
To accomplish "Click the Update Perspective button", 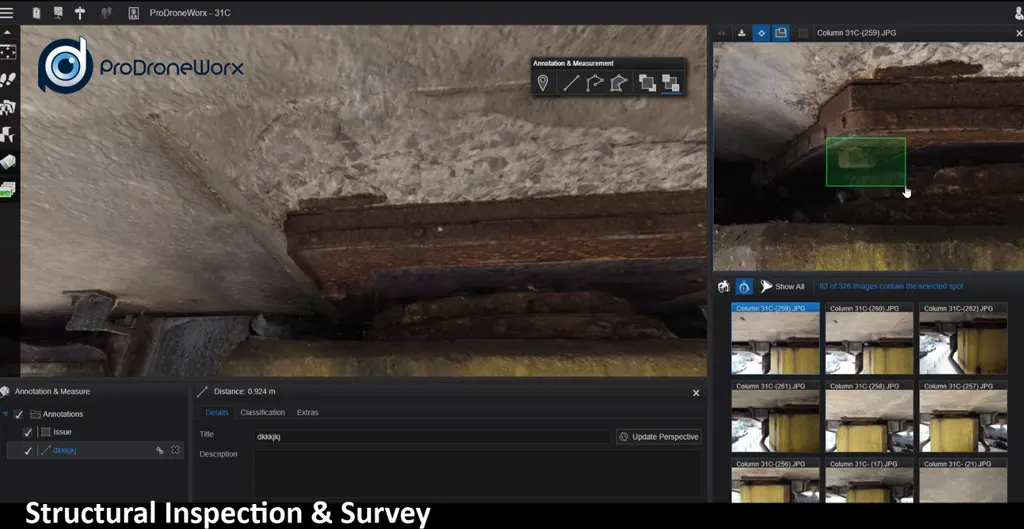I will tap(658, 437).
